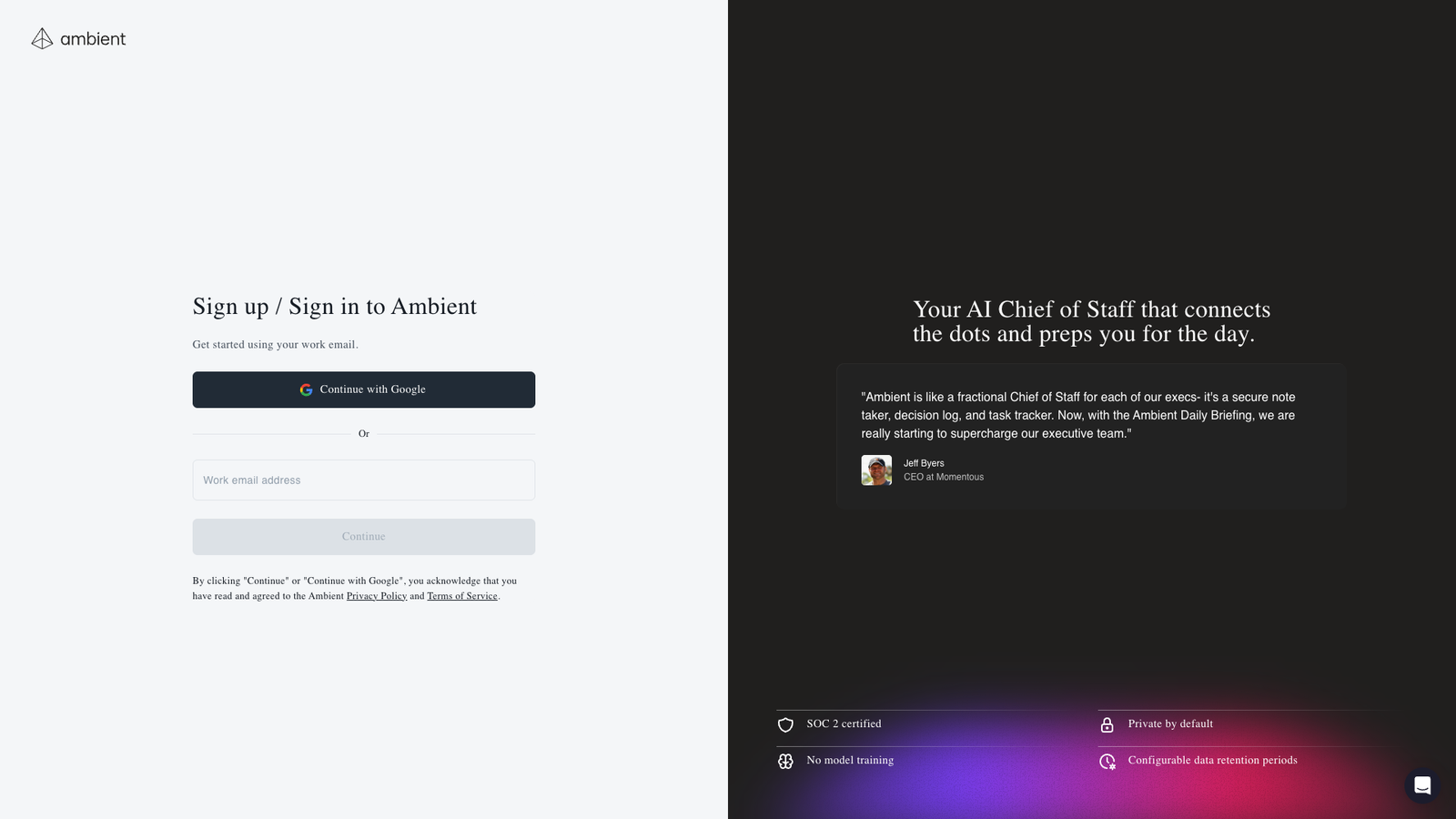
Task: Click the Ambient logo icon
Action: [41, 38]
